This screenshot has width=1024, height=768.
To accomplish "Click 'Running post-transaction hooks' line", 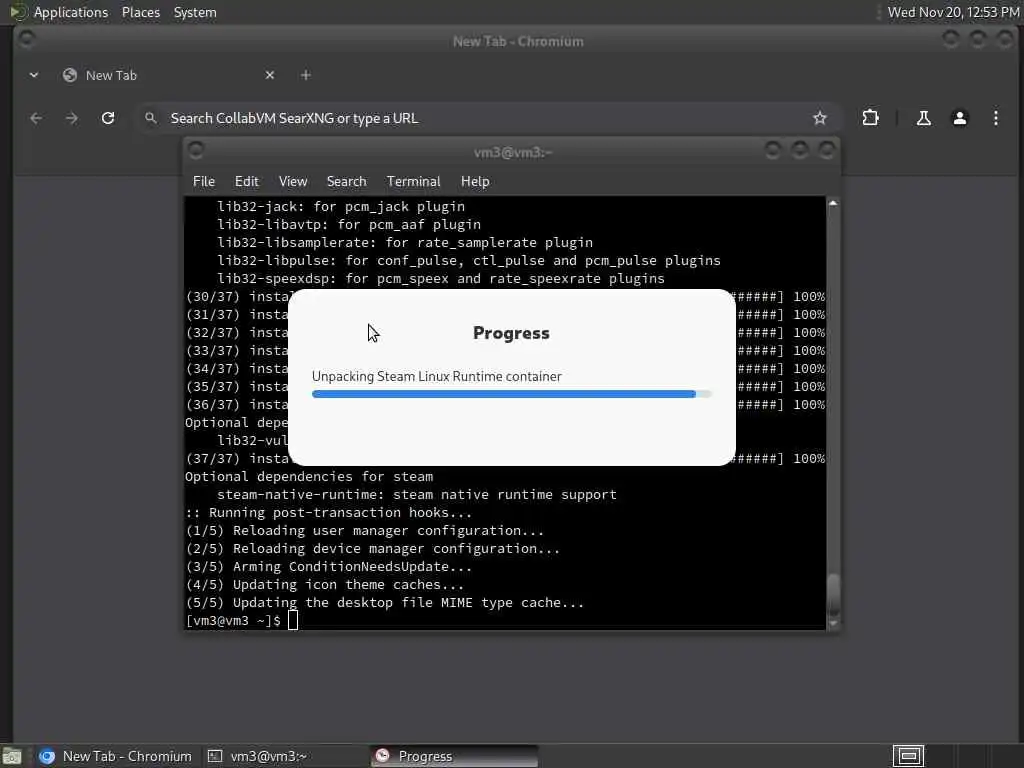I will [328, 513].
